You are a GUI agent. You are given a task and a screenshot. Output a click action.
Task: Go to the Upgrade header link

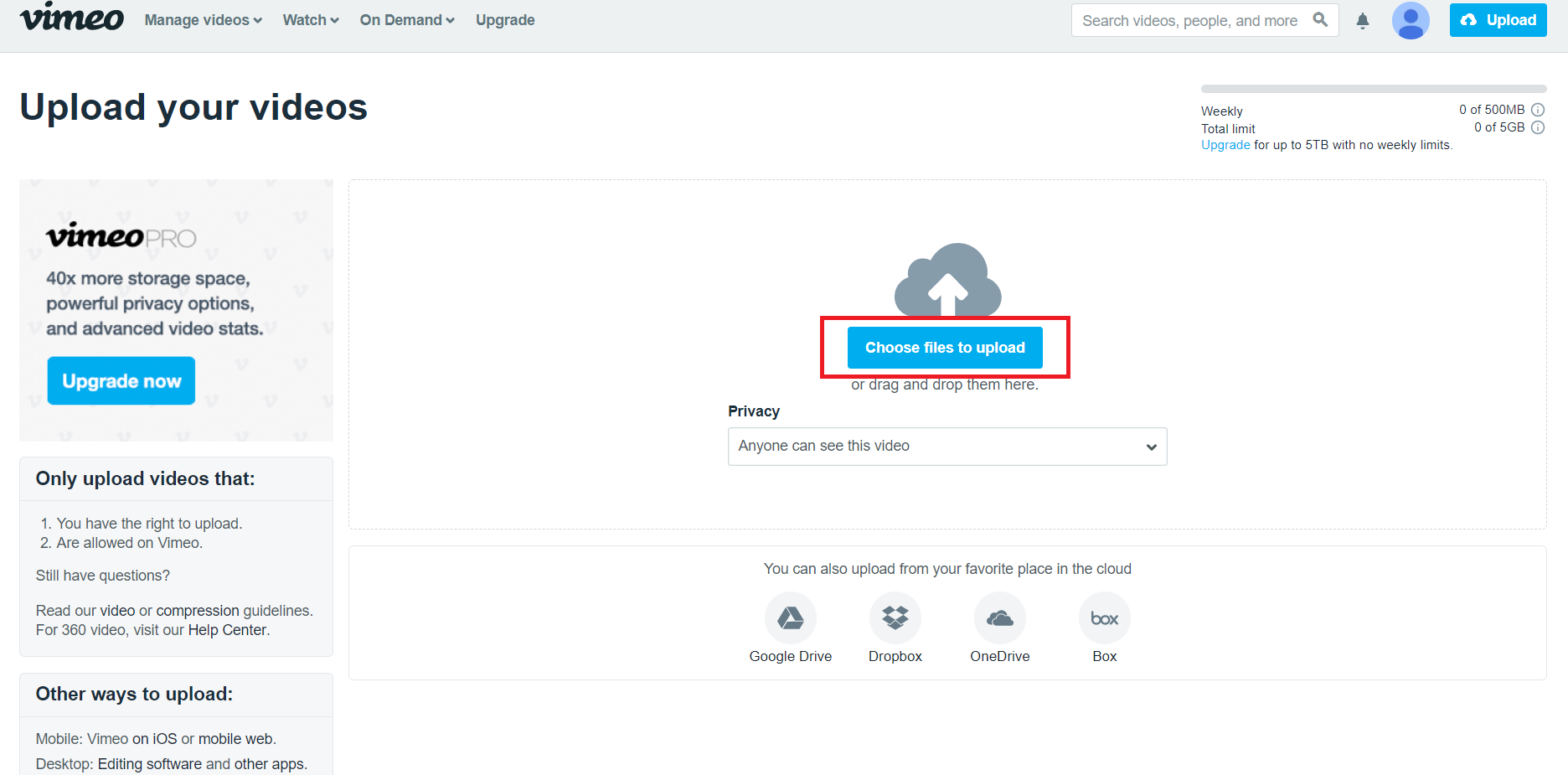[505, 20]
